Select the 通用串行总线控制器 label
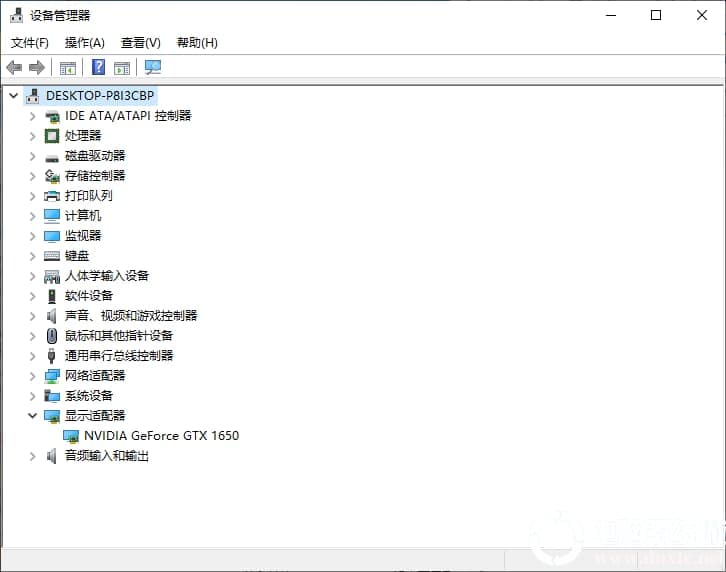This screenshot has height=572, width=726. 119,356
